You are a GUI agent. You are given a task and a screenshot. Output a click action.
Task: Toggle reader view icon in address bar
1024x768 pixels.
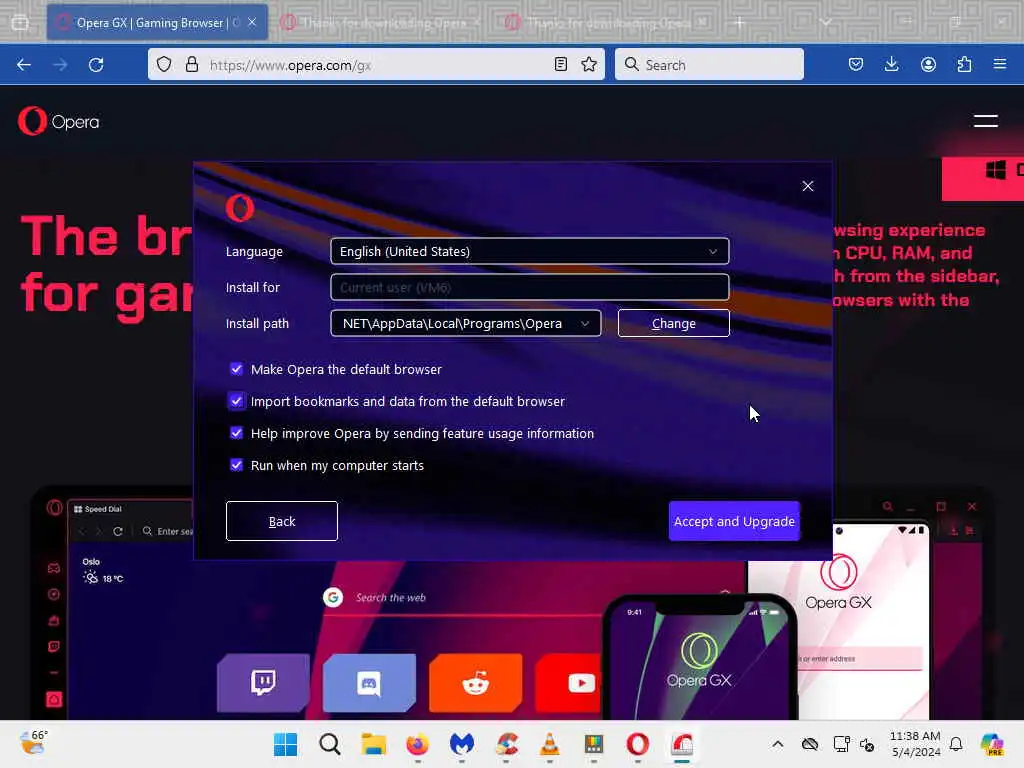tap(560, 64)
